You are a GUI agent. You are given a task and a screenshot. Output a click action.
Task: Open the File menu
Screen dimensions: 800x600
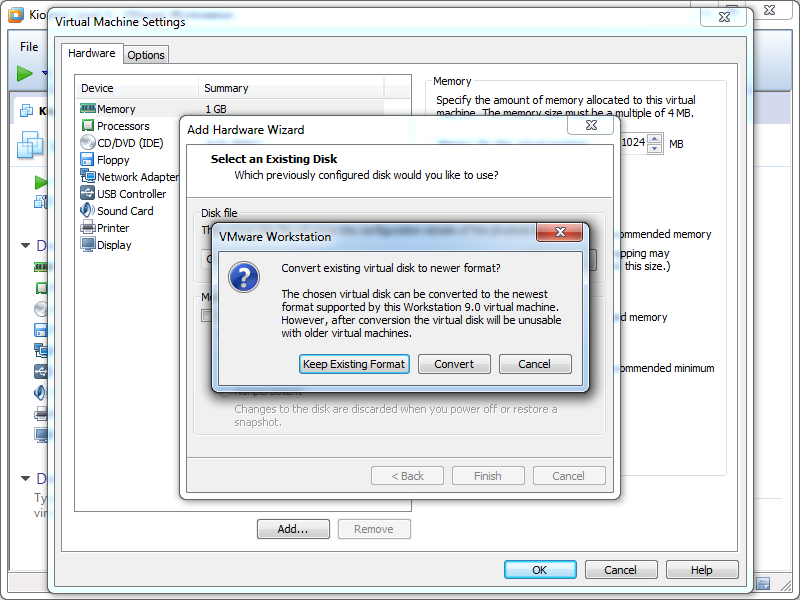pos(29,46)
